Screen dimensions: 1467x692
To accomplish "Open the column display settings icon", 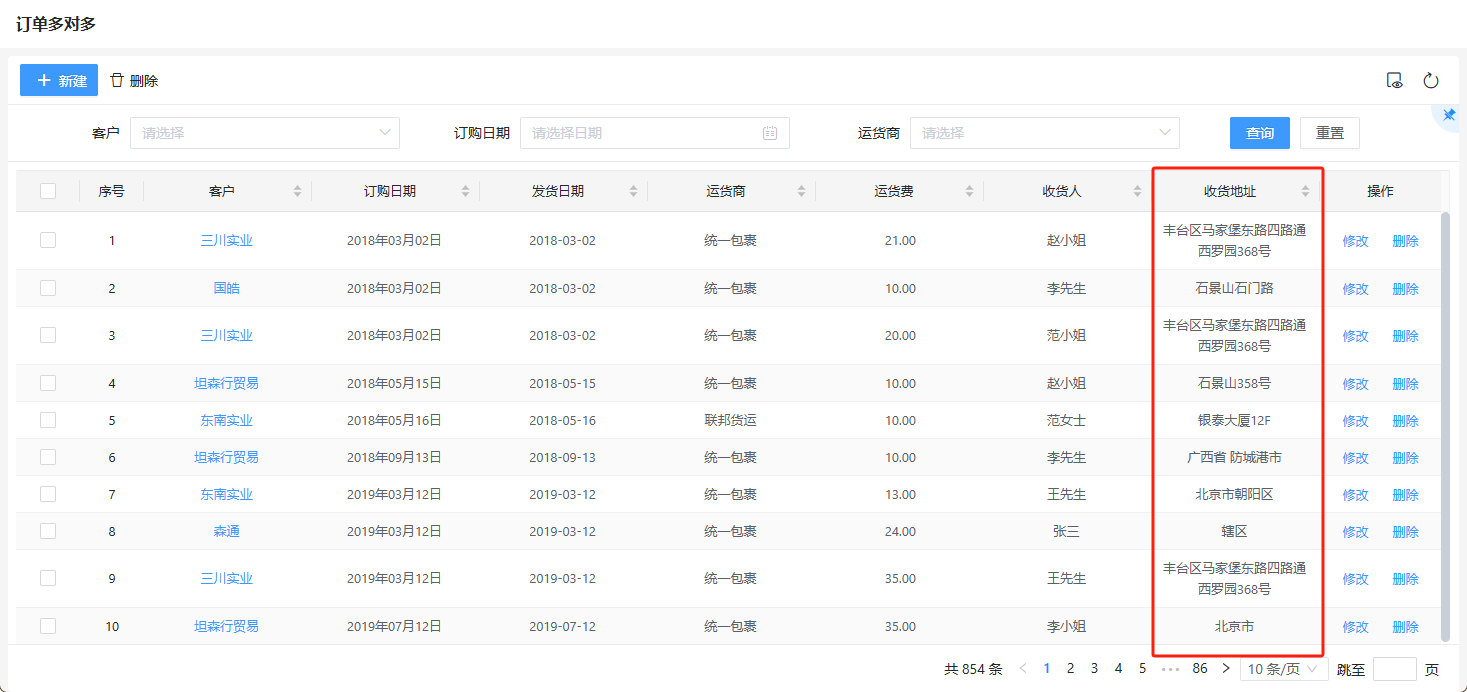I will click(x=1395, y=81).
